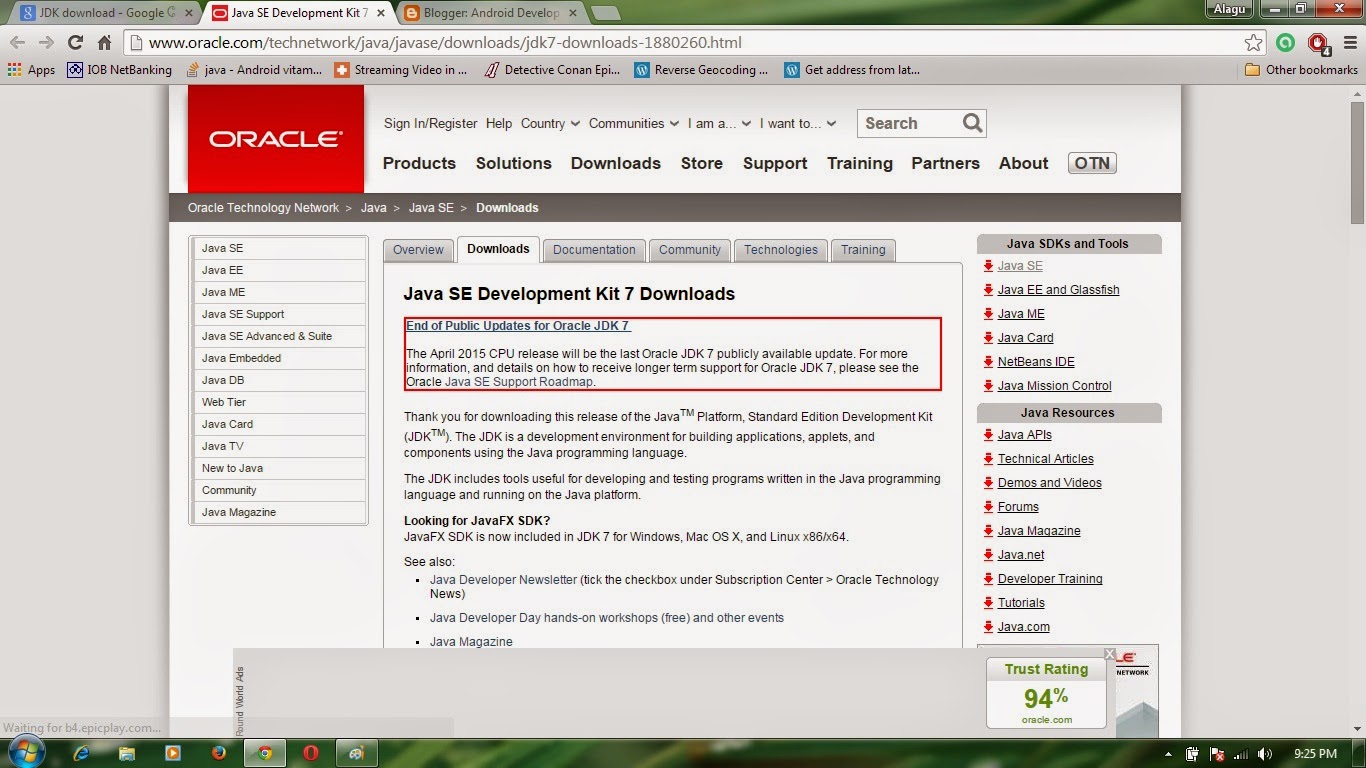Open Java Mission Control link
1366x768 pixels.
pos(1054,386)
